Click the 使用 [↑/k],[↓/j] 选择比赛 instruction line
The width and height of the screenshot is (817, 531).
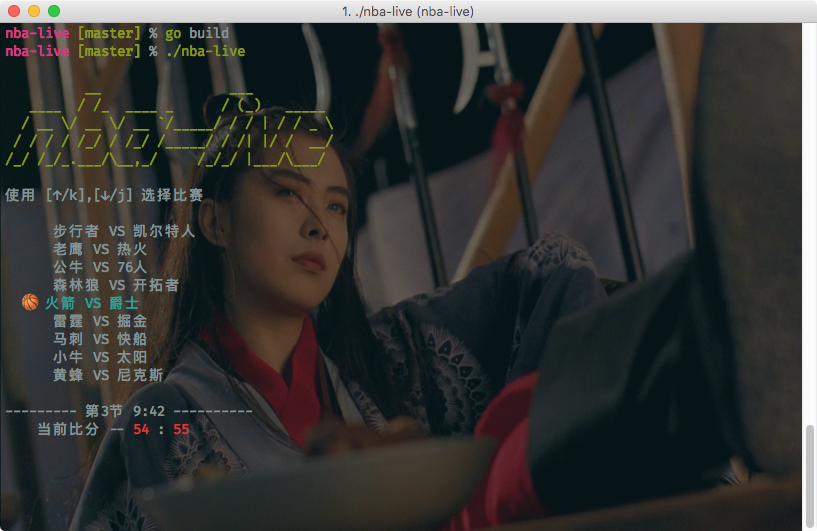pos(104,195)
